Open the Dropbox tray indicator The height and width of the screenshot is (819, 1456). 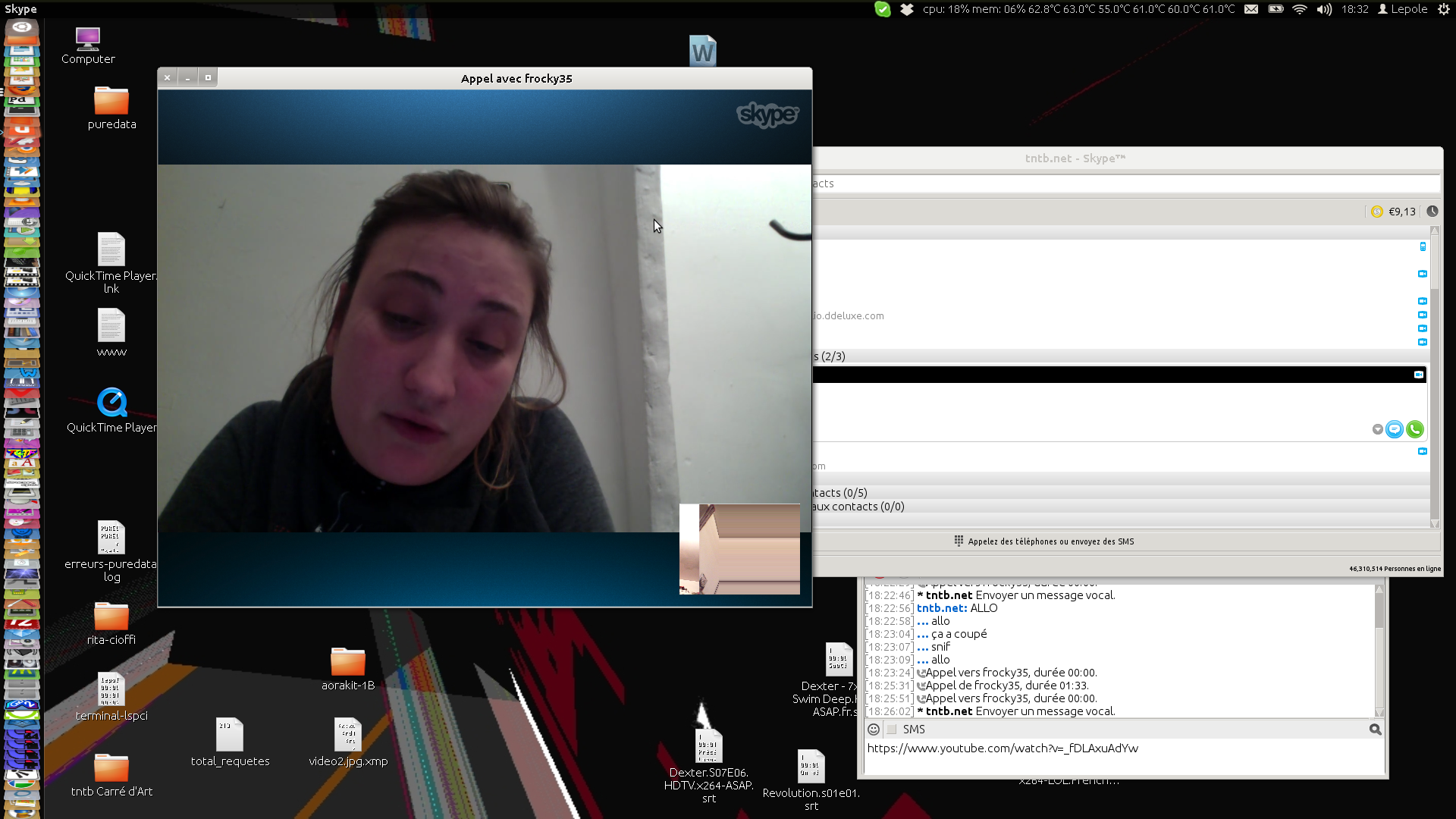[907, 9]
